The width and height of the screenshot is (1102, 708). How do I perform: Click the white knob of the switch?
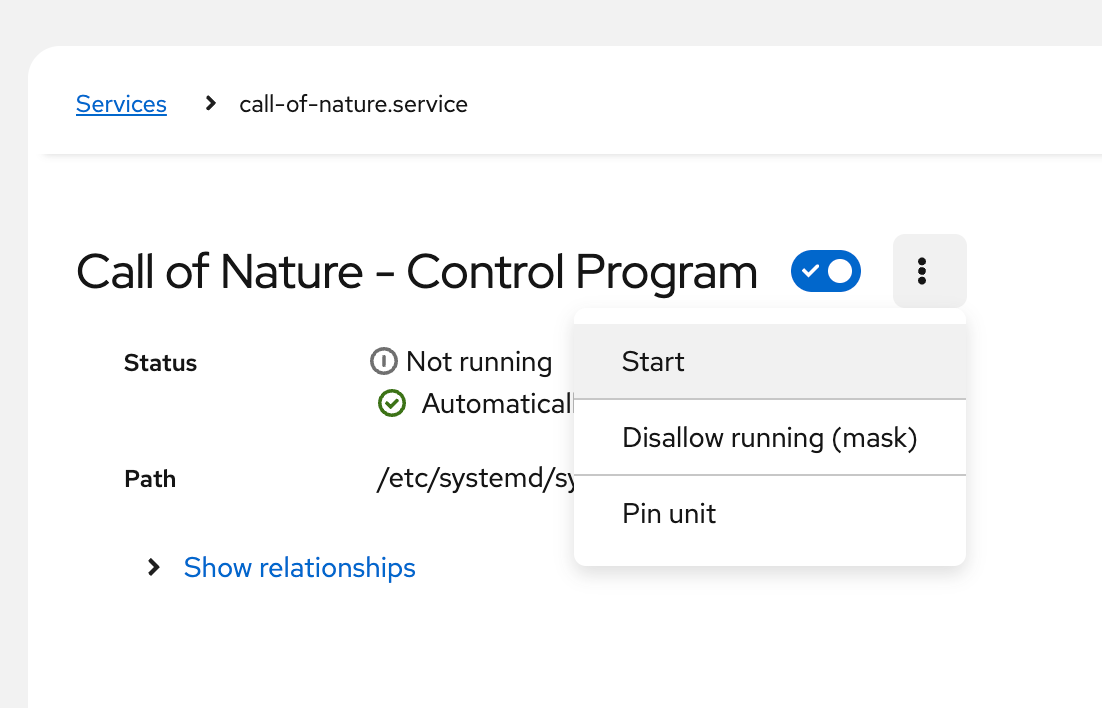point(840,271)
